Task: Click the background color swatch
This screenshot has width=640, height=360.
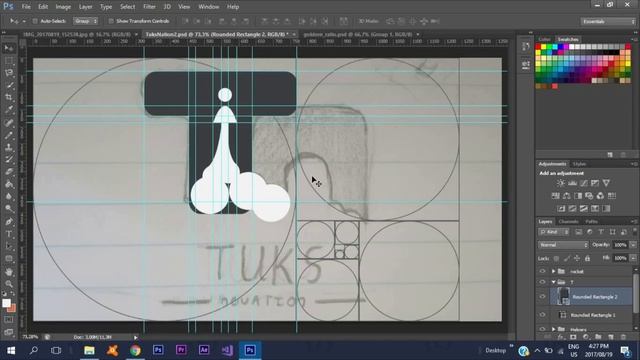Action: pos(12,309)
